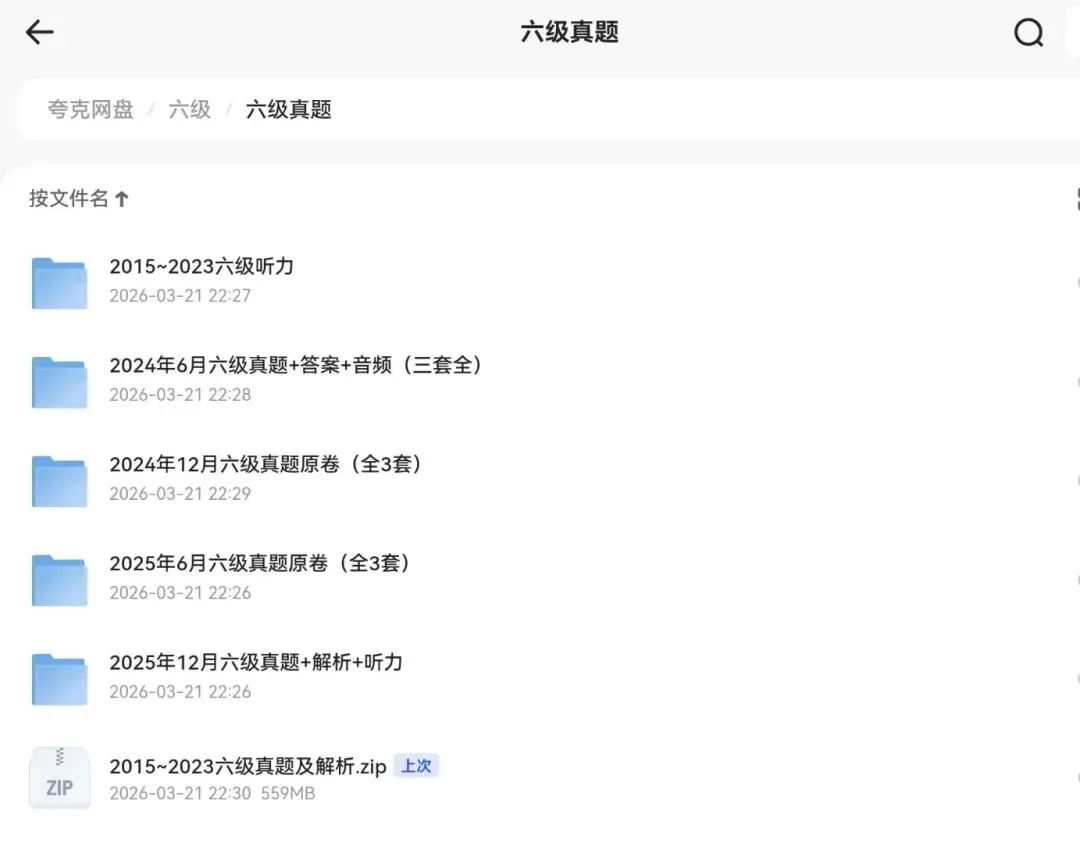The width and height of the screenshot is (1080, 843).
Task: Click name 2015~2023六级真题及解析.zip
Action: 248,767
